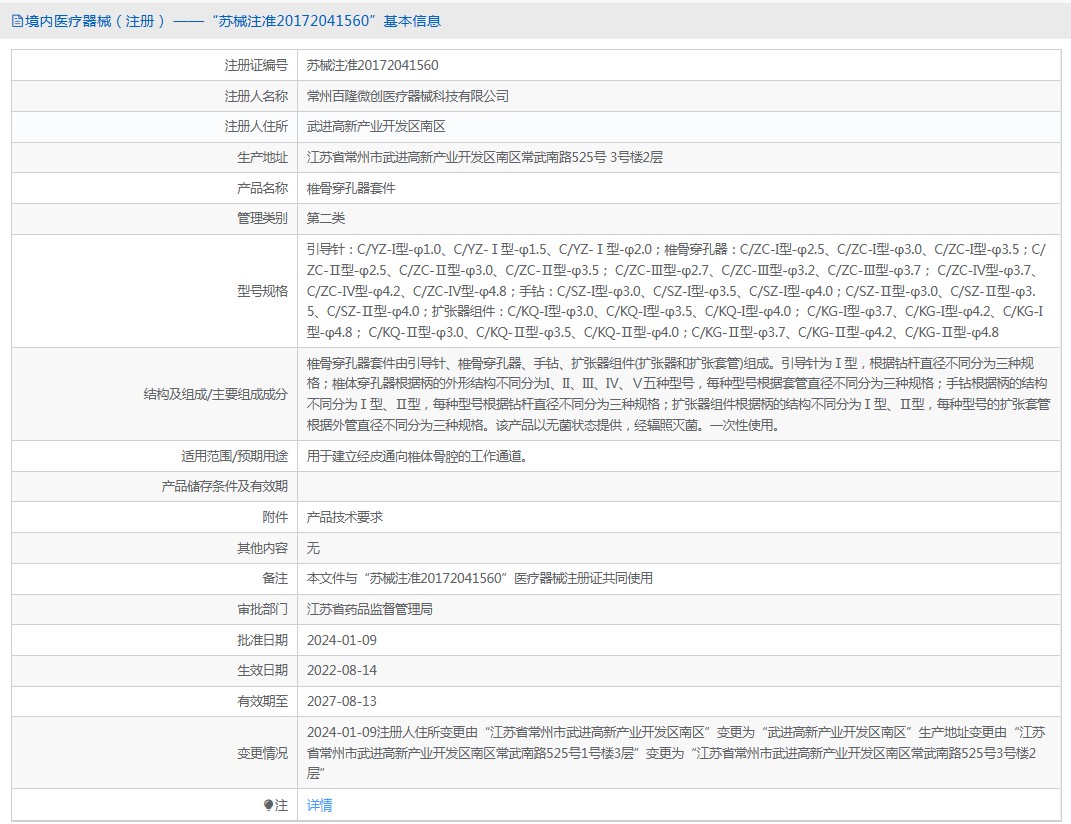This screenshot has width=1071, height=824.
Task: Open the 详情 link
Action: pos(319,806)
